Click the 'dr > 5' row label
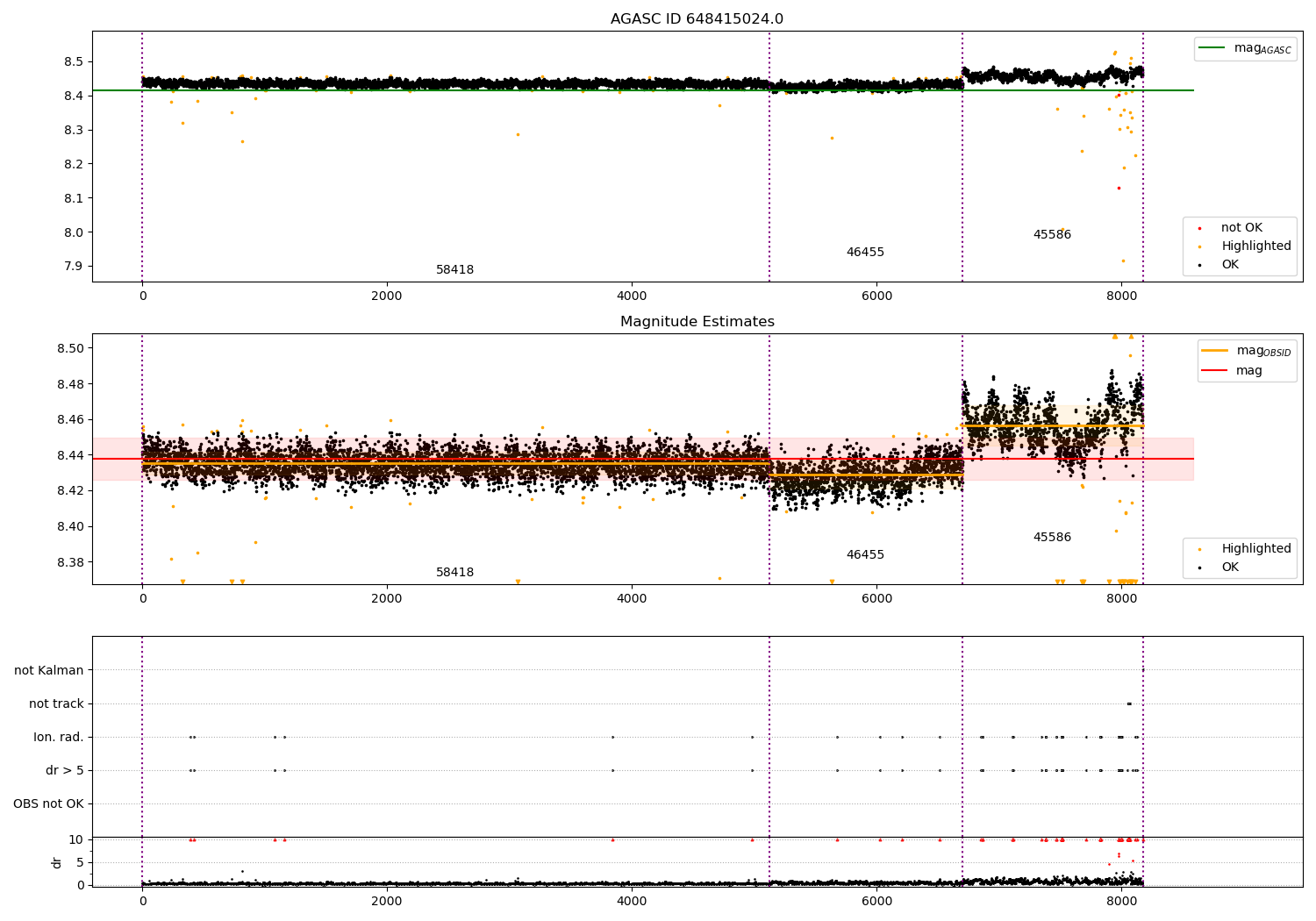 point(65,771)
